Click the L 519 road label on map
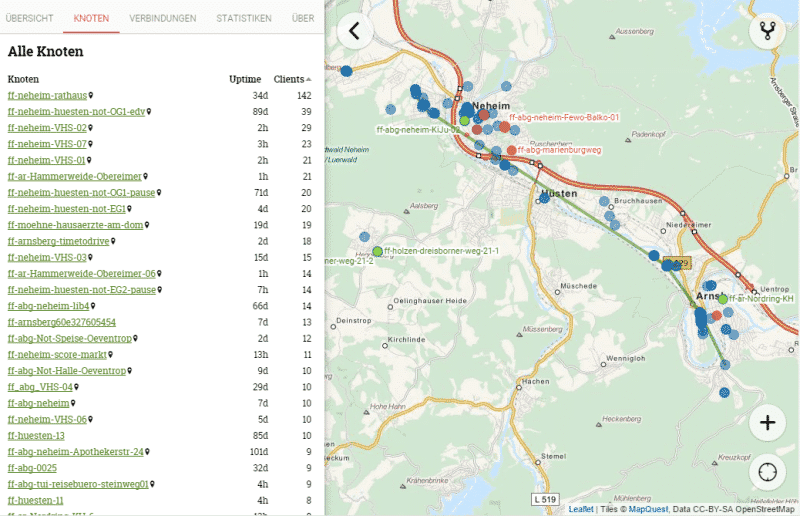The height and width of the screenshot is (516, 800). (x=545, y=499)
